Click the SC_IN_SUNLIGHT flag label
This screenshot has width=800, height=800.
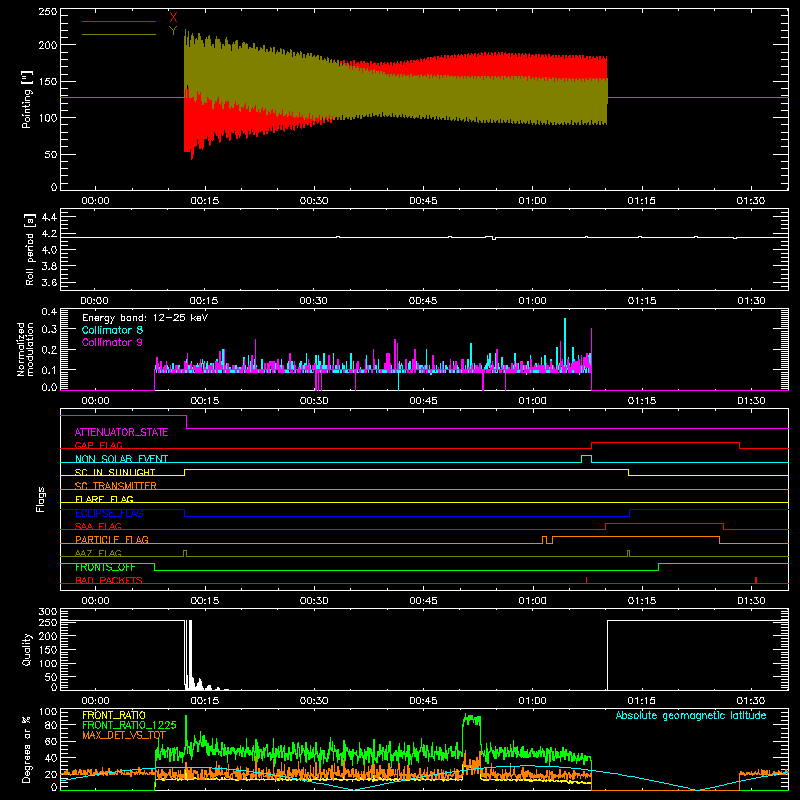point(115,472)
